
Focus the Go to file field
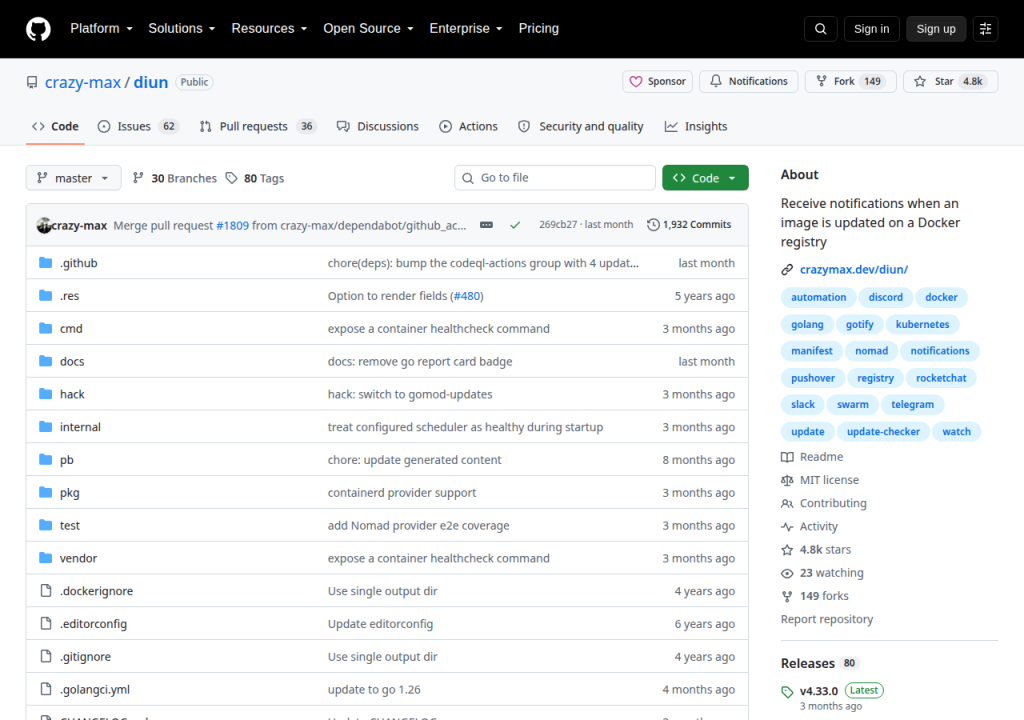click(554, 178)
